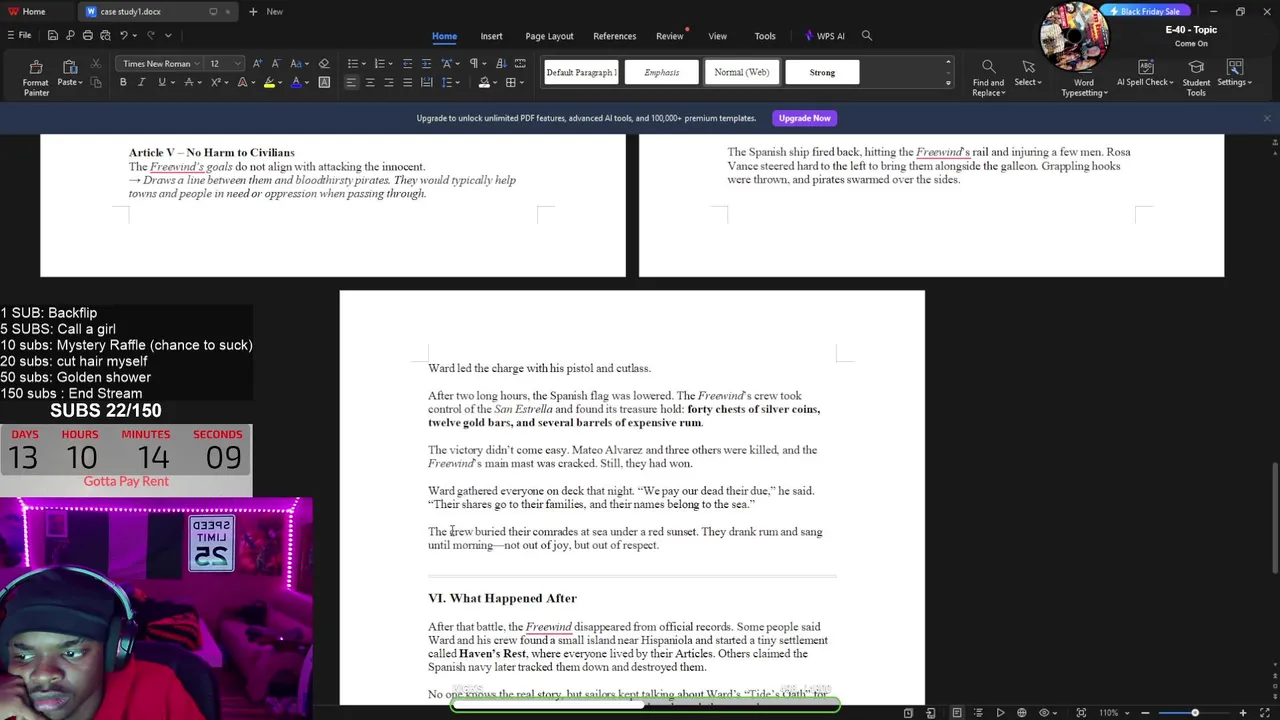
Task: Click the distributed alignment icon
Action: [x=426, y=82]
